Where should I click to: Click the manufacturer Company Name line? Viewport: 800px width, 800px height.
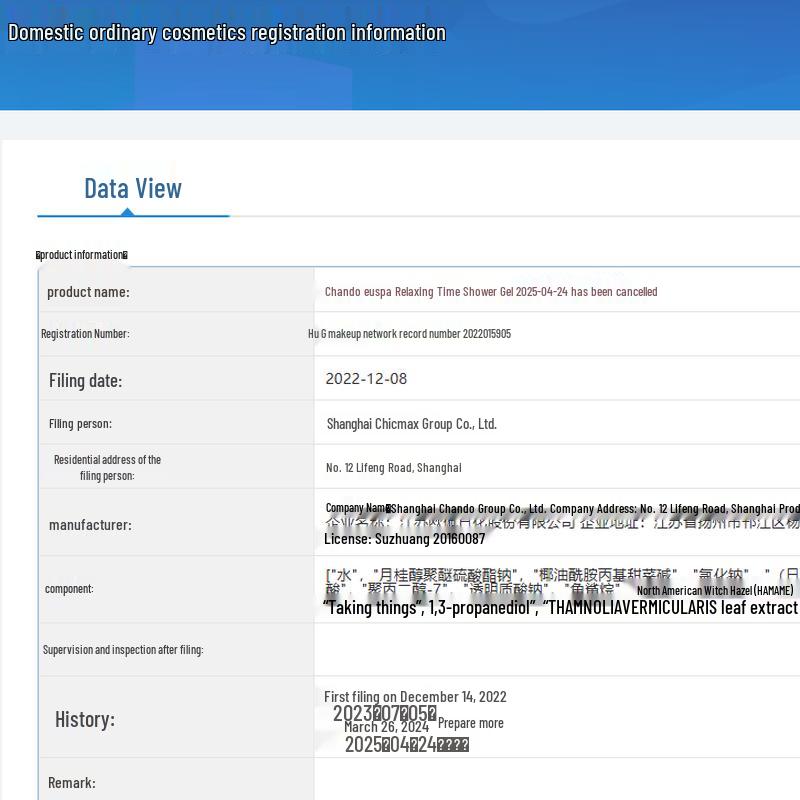[563, 508]
